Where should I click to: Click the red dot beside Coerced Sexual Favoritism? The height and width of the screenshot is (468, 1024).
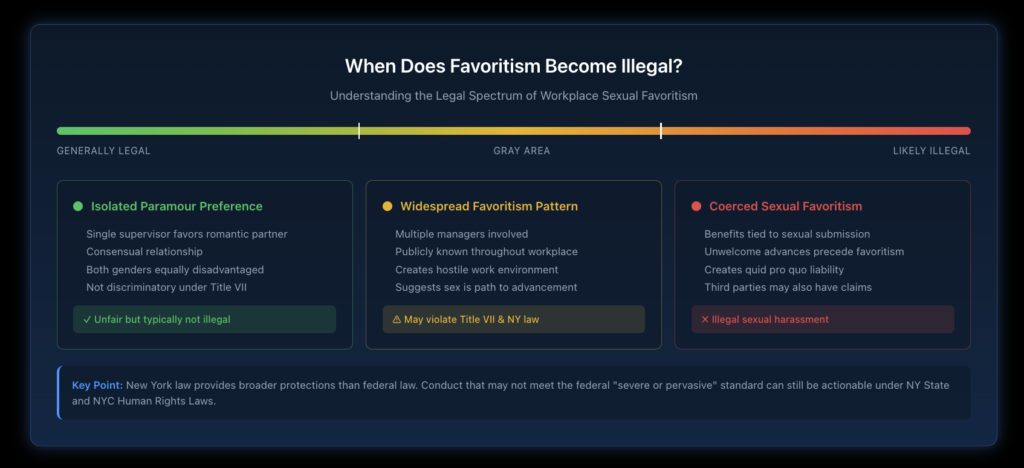[x=696, y=207]
